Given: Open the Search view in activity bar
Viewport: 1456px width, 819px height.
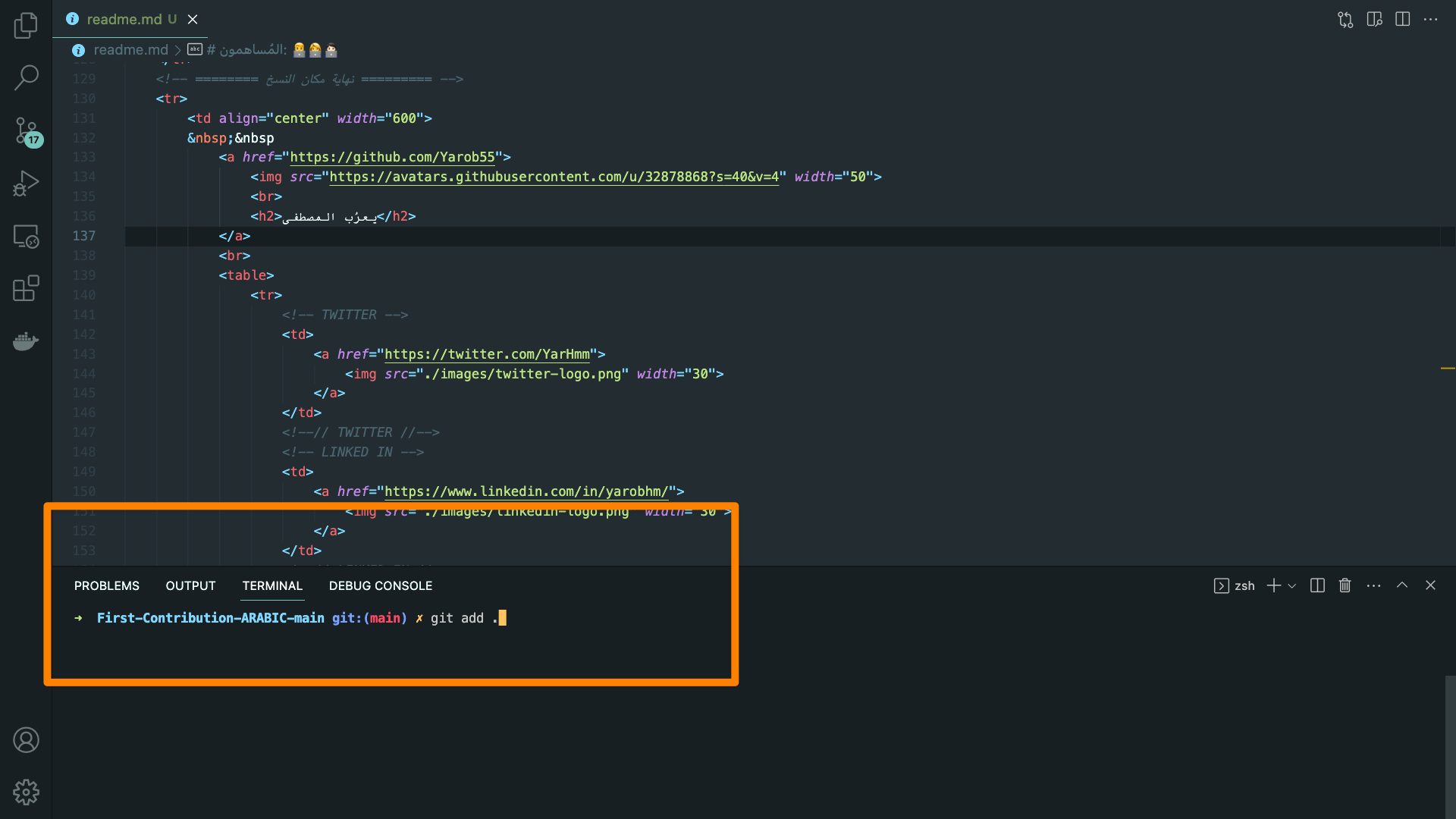Looking at the screenshot, I should 26,77.
